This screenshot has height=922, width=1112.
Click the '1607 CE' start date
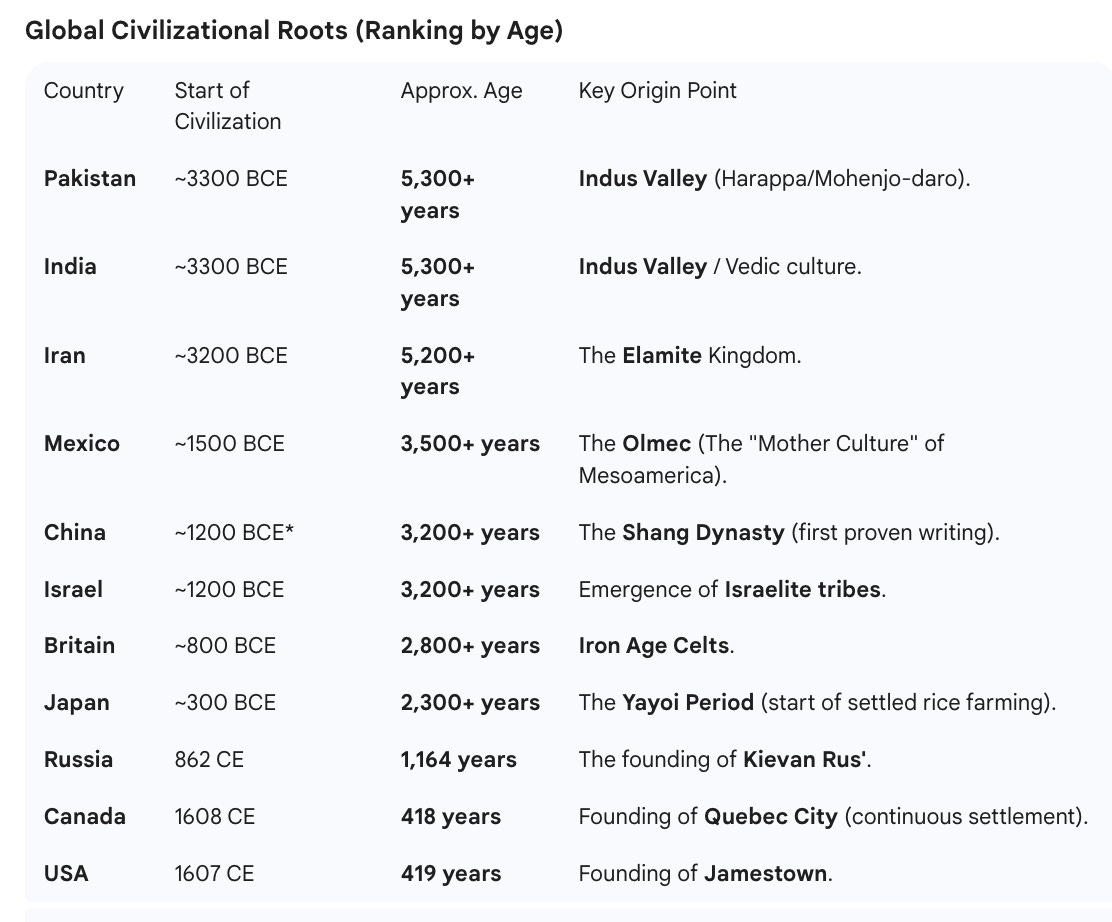tap(214, 873)
